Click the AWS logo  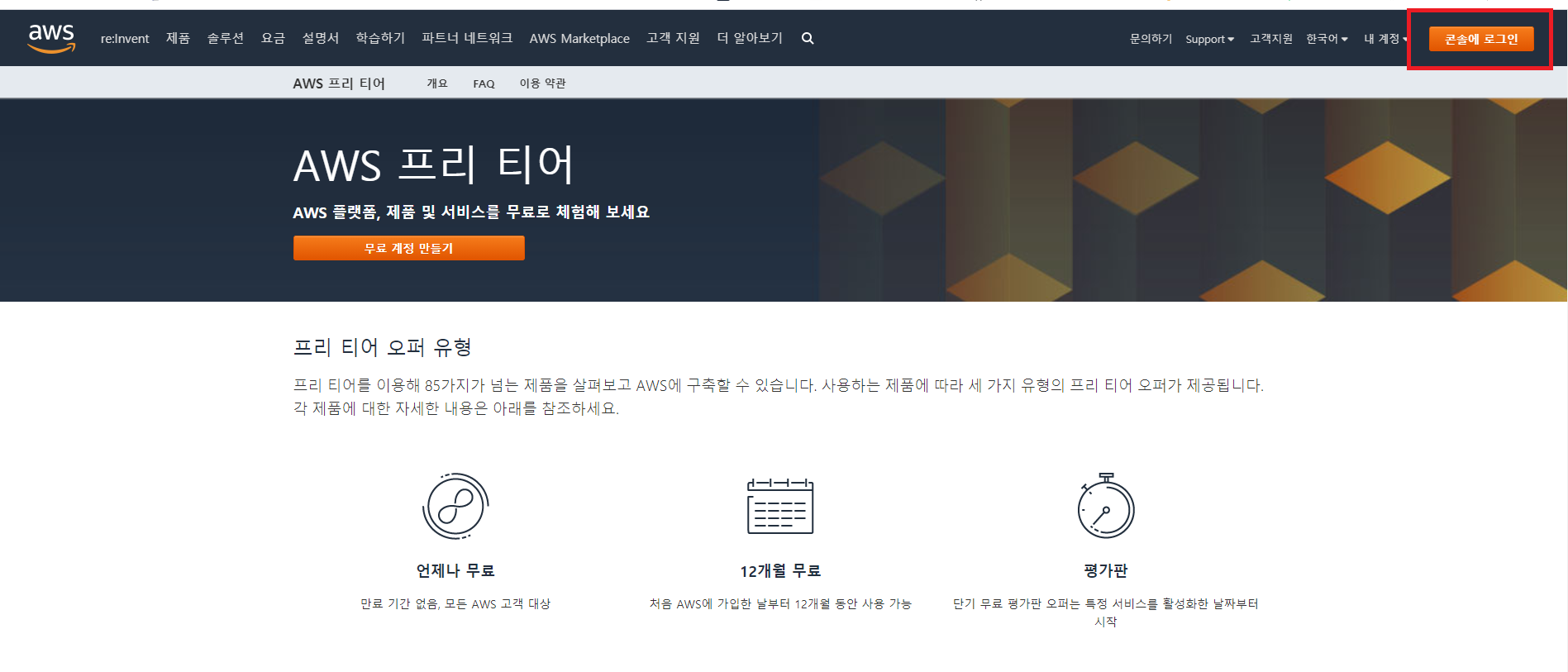click(x=51, y=38)
